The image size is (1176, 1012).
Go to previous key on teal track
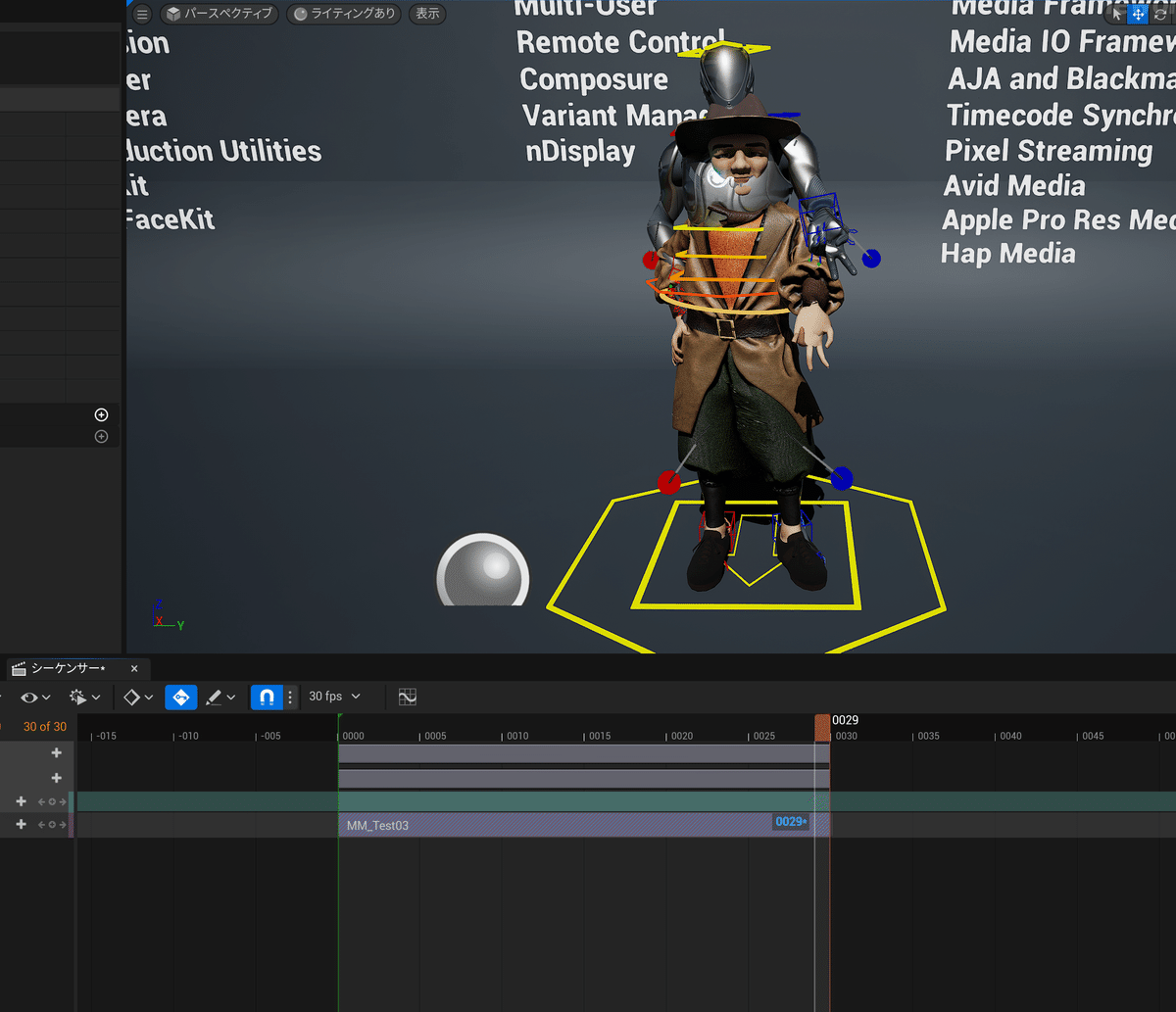42,801
